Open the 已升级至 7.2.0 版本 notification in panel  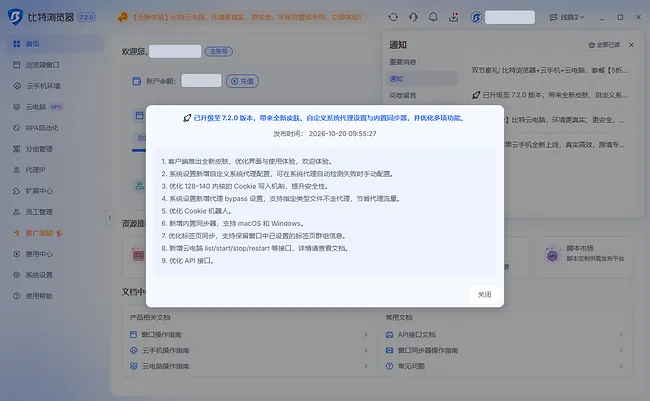(x=550, y=95)
